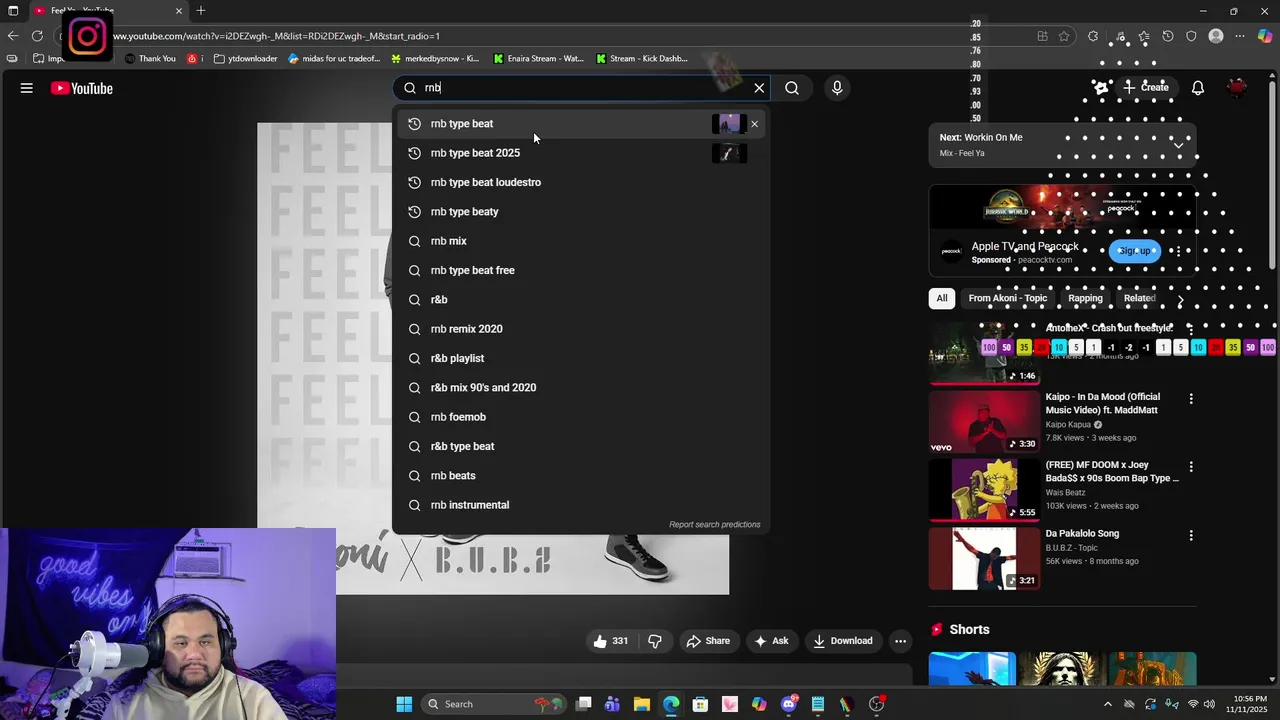This screenshot has height=720, width=1280.
Task: Open options for Kaipo - In Da Mood video
Action: [1190, 399]
